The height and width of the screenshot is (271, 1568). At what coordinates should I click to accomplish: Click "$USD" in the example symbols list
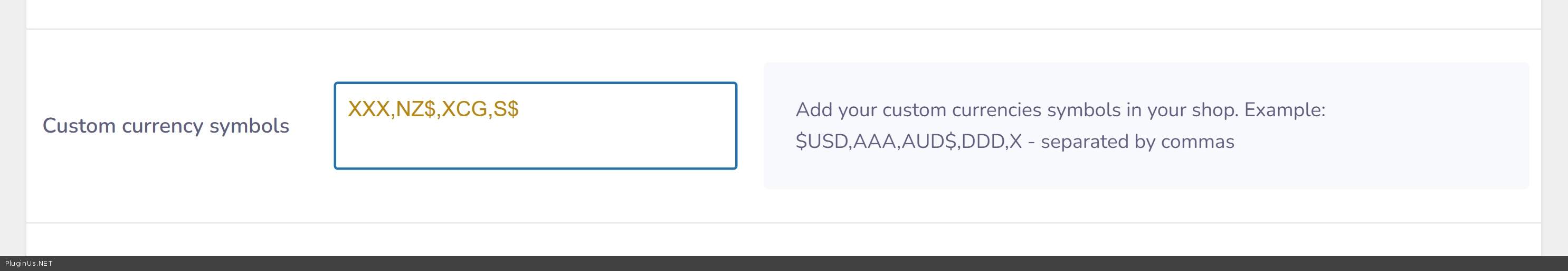[x=821, y=142]
